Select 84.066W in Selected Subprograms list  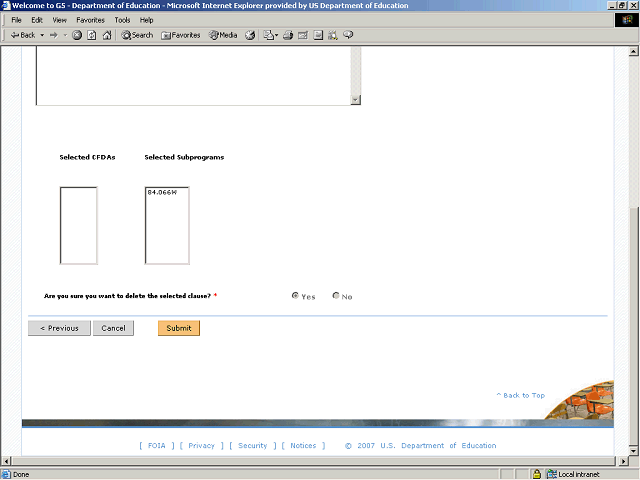pyautogui.click(x=162, y=192)
